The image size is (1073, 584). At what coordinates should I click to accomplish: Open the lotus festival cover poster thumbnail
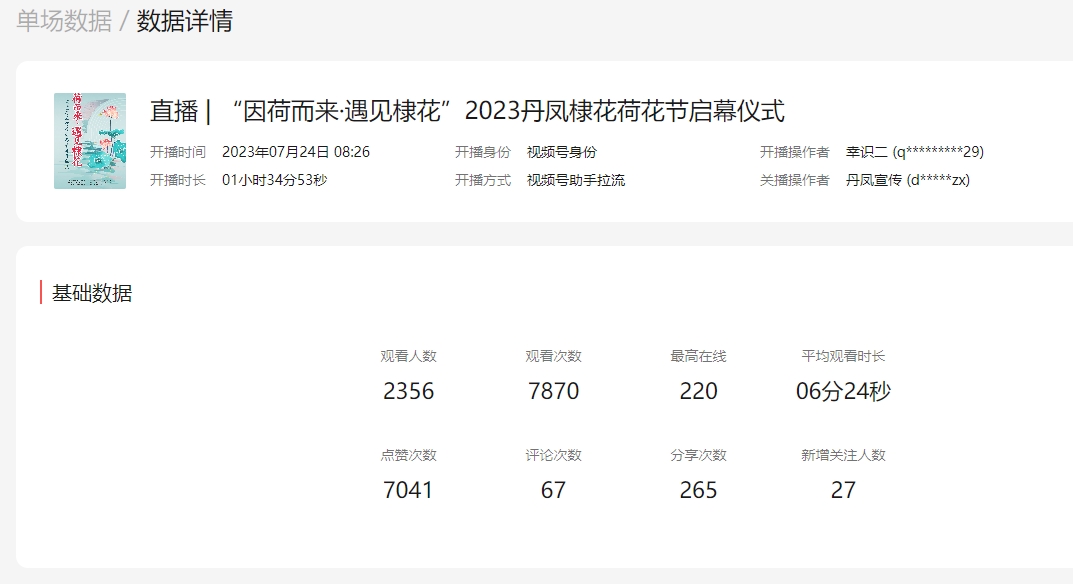(90, 141)
